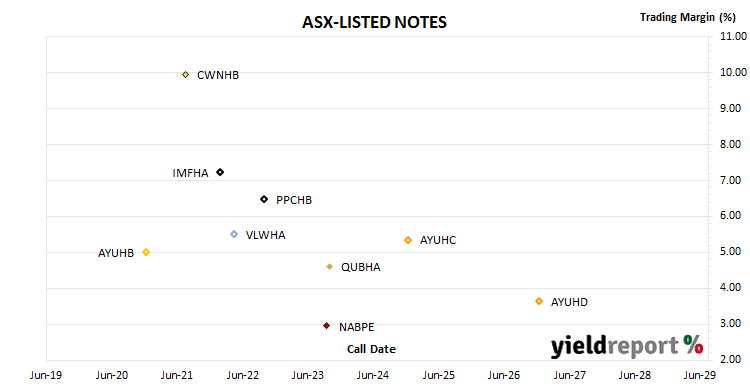The width and height of the screenshot is (750, 391).
Task: Select the AYUHC orange diamond marker
Action: (408, 240)
